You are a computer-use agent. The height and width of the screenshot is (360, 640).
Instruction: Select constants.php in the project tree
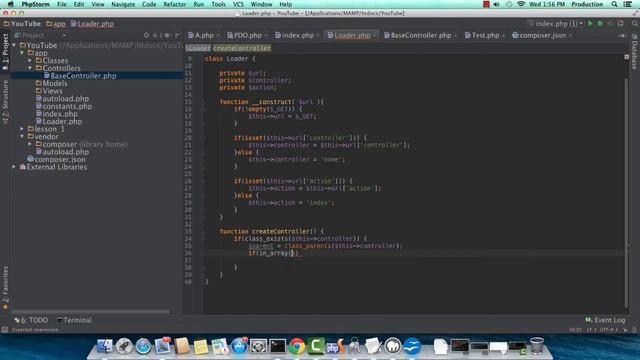click(x=64, y=106)
